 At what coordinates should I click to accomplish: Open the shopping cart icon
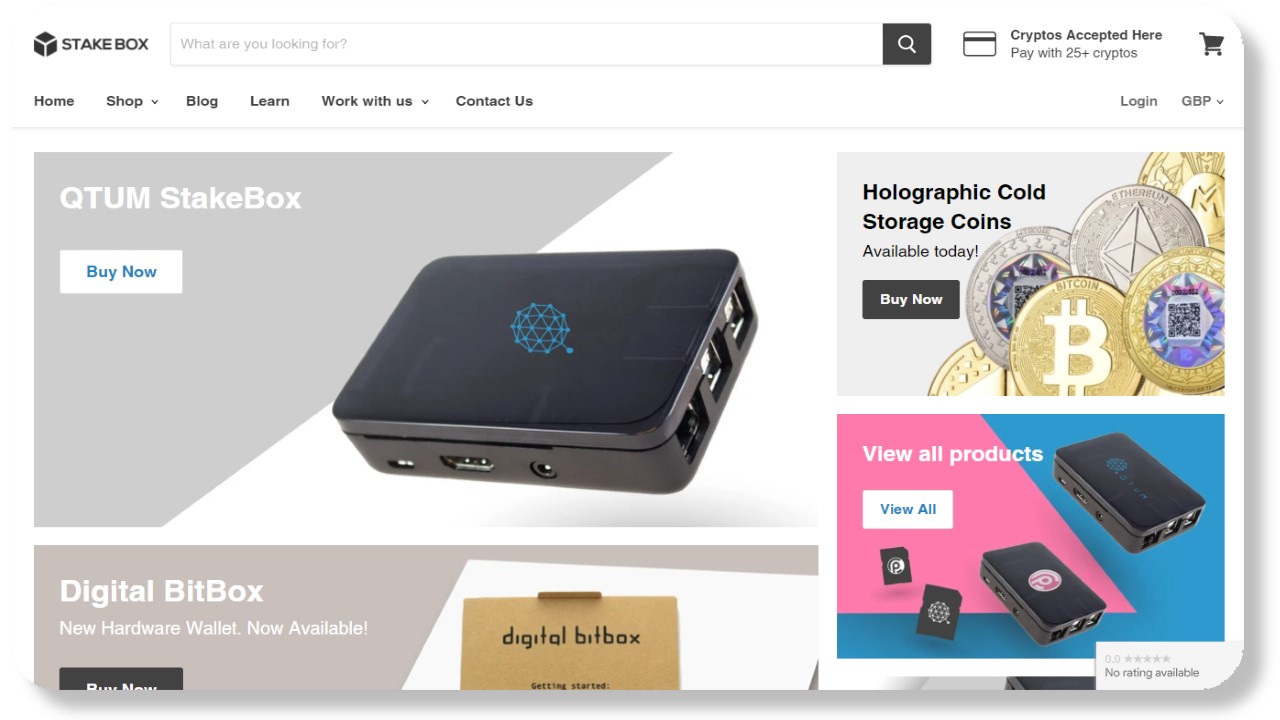point(1211,44)
